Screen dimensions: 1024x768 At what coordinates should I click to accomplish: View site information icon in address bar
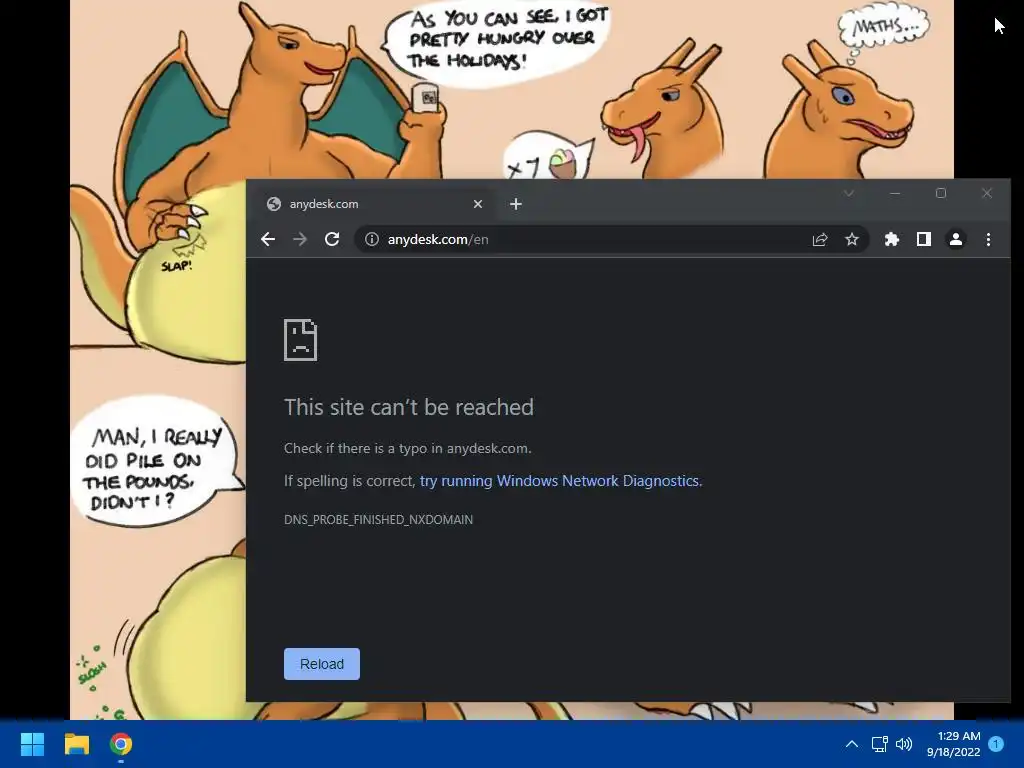coord(372,239)
